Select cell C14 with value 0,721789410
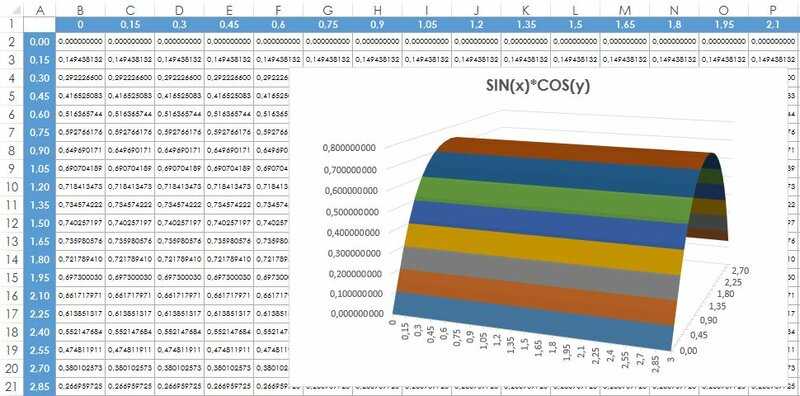800x396 pixels. coord(130,259)
